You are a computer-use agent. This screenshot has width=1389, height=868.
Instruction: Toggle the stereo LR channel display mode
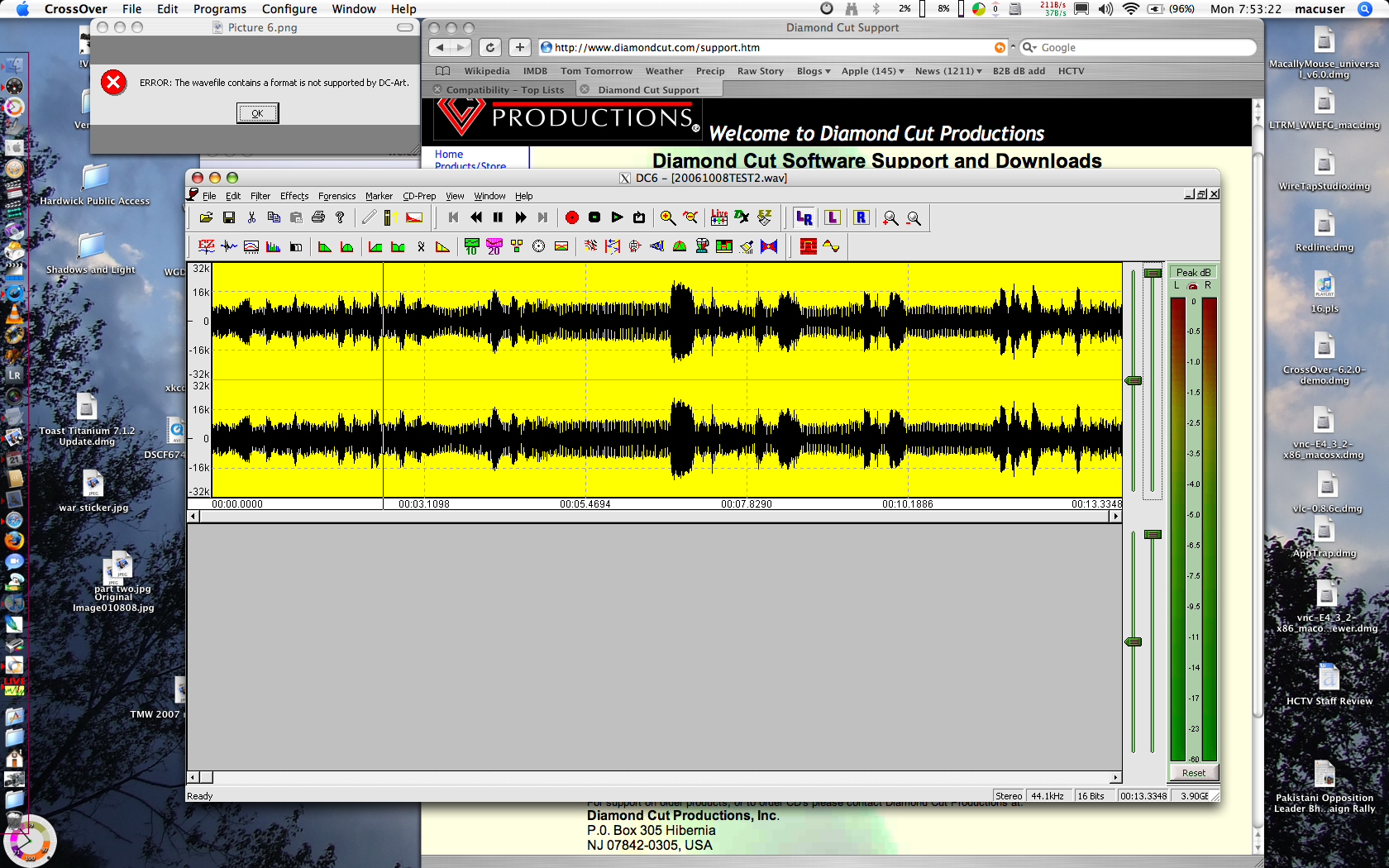[x=803, y=217]
